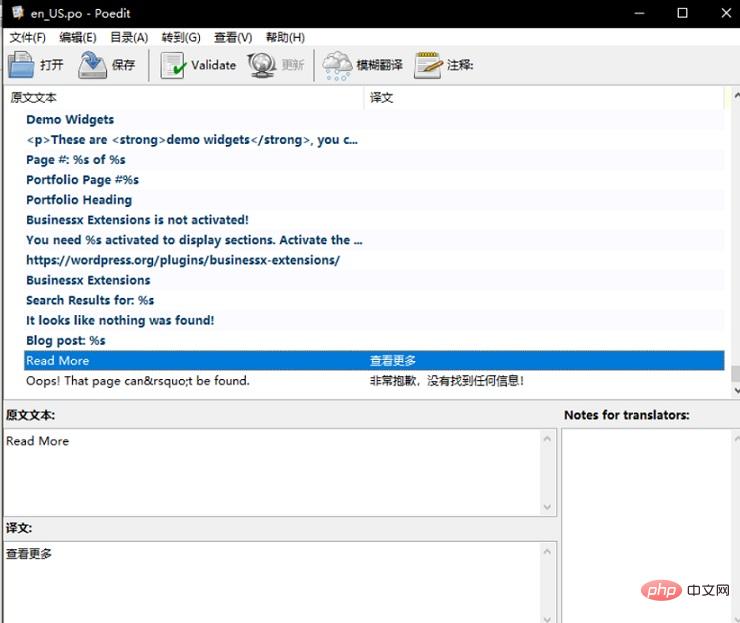Sort by the 译文 column header
This screenshot has width=740, height=623.
tap(544, 98)
